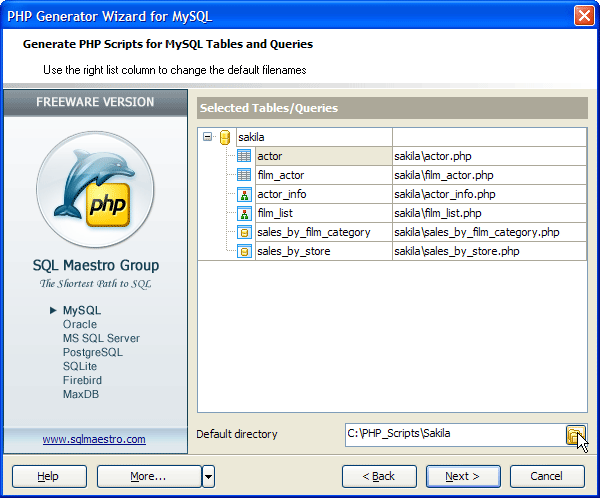Edit filename sakila\film_list.php cell
600x498 pixels.
pos(489,213)
